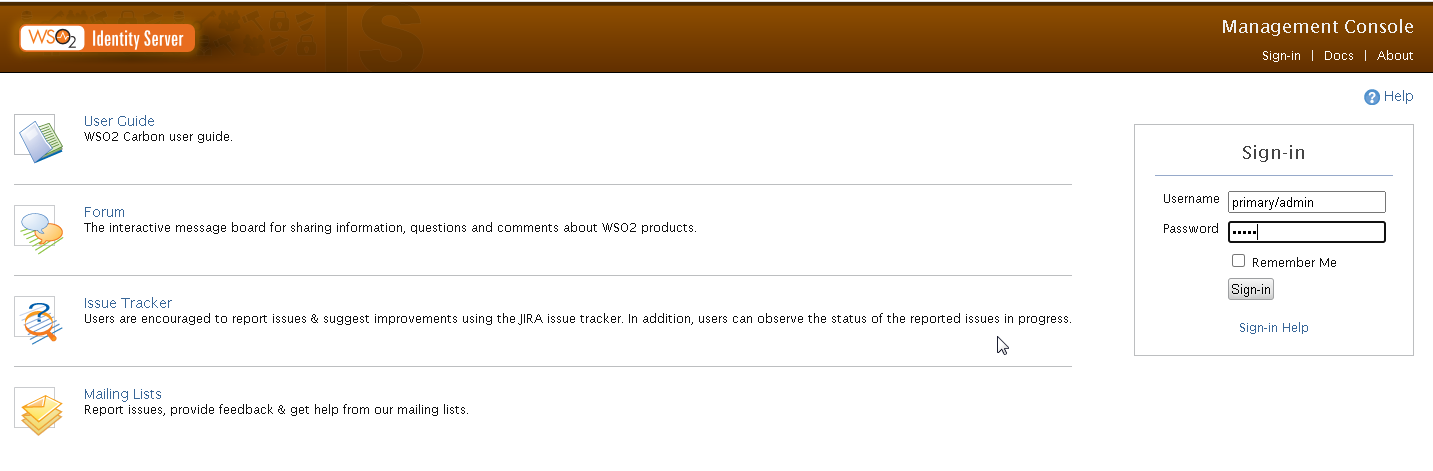The width and height of the screenshot is (1433, 471).
Task: Click the Sign-in button
Action: (1251, 290)
